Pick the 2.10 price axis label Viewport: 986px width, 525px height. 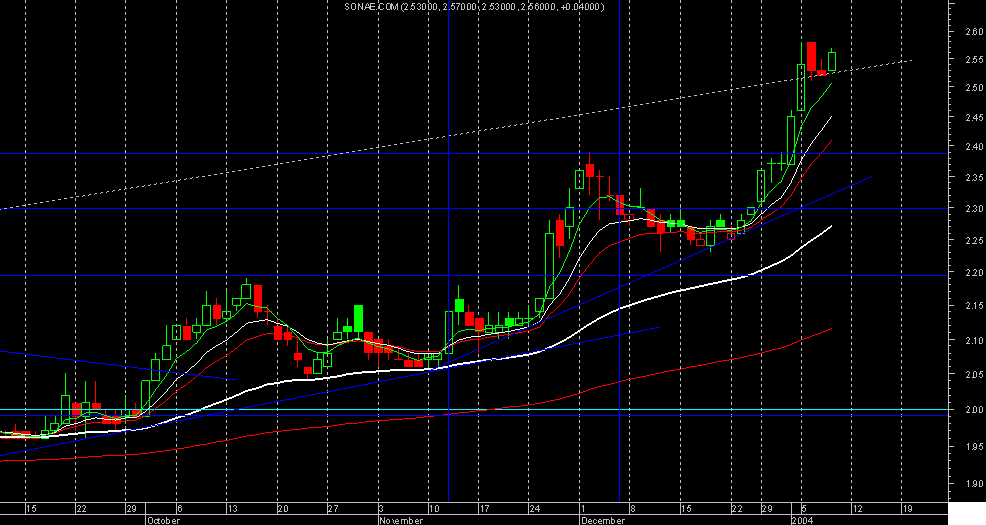(975, 341)
